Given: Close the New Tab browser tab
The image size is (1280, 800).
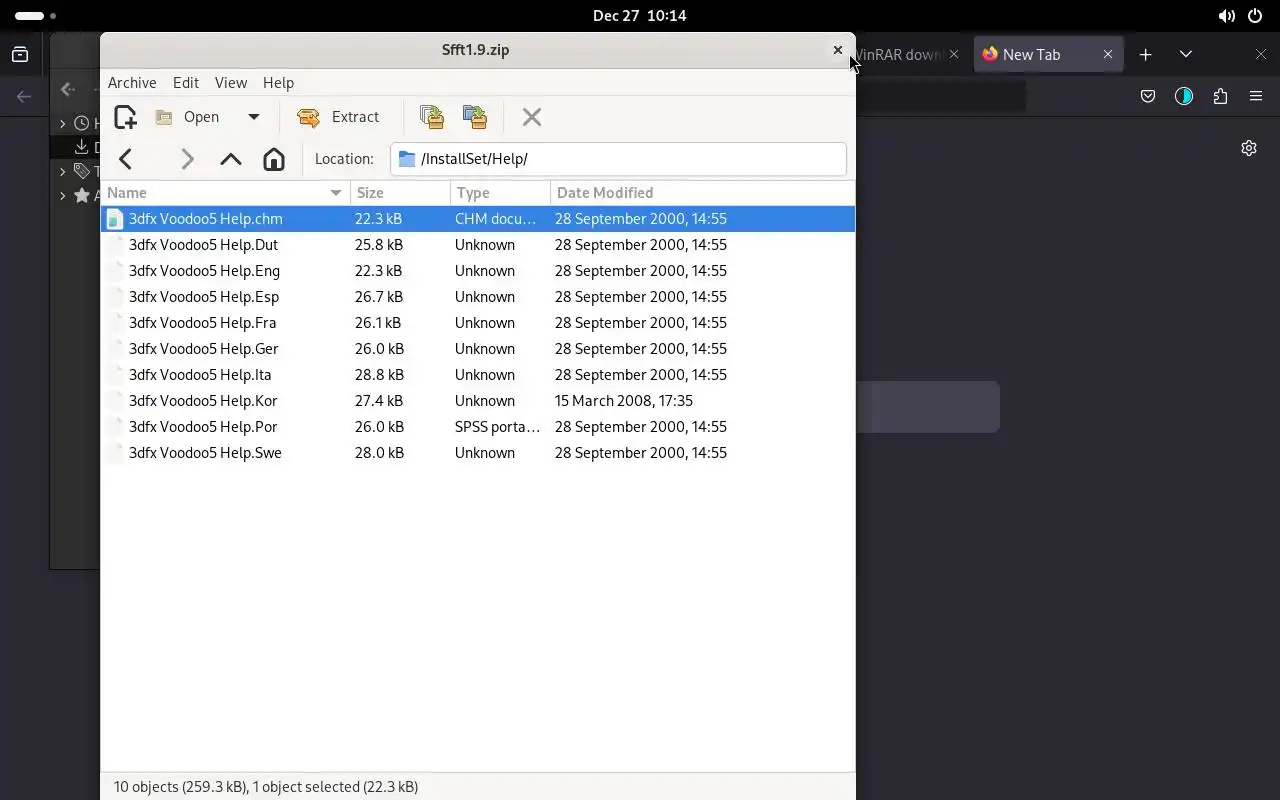Looking at the screenshot, I should [x=1108, y=55].
